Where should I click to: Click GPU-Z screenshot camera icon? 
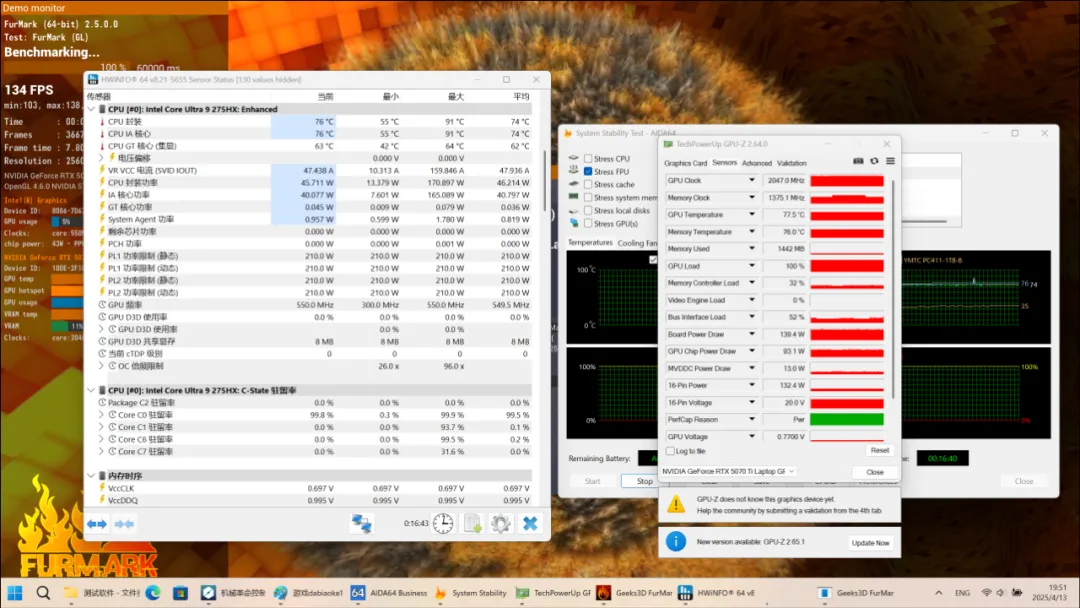(x=858, y=161)
